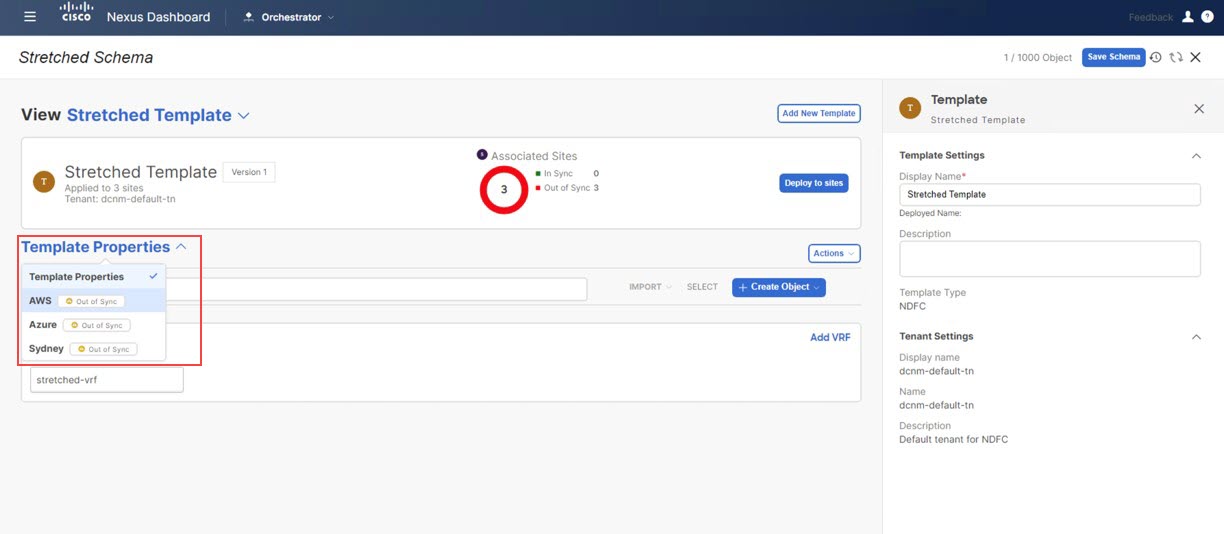Screen dimensions: 1224x534
Task: Click the 'Nexus Dashboard' title
Action: tap(158, 17)
